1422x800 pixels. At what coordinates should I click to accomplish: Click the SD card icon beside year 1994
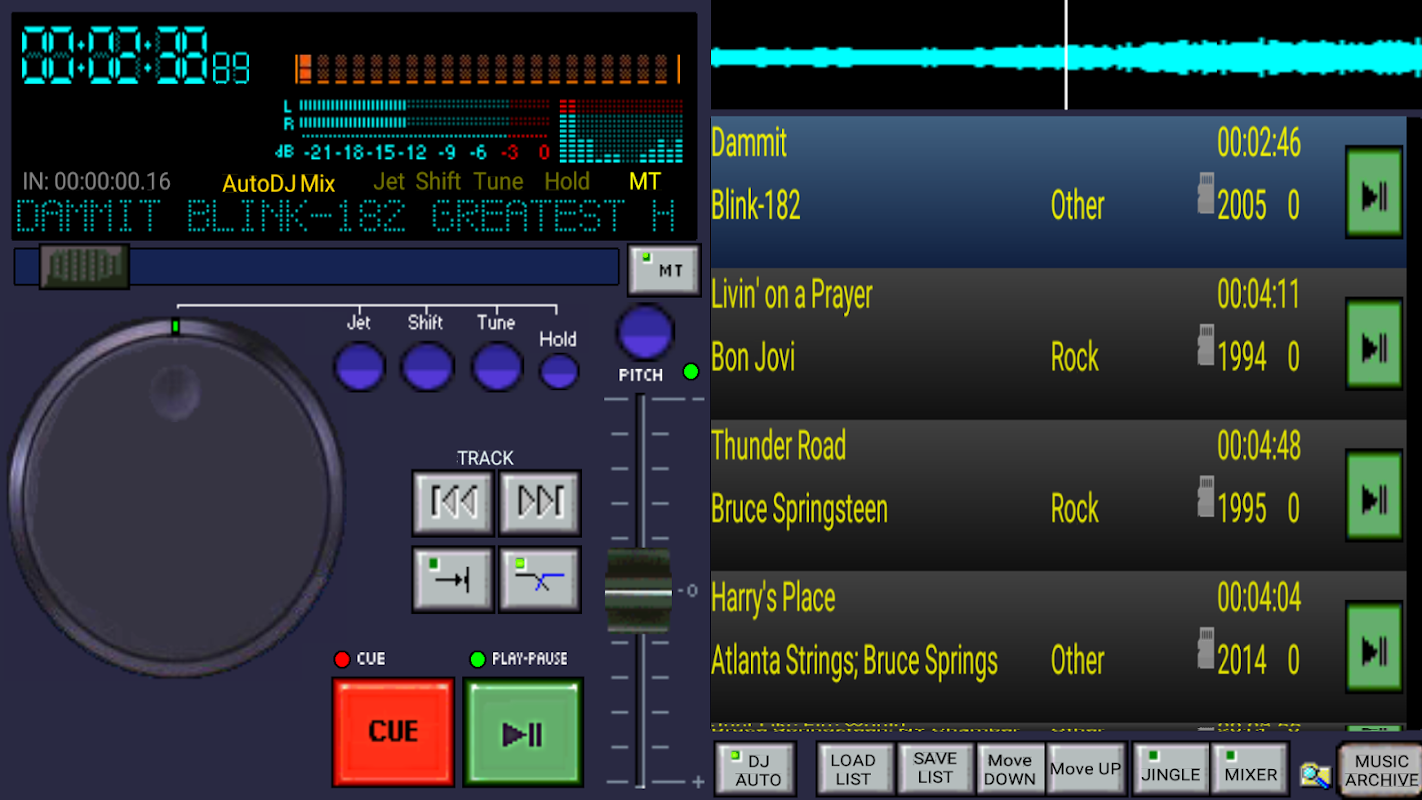(1206, 345)
